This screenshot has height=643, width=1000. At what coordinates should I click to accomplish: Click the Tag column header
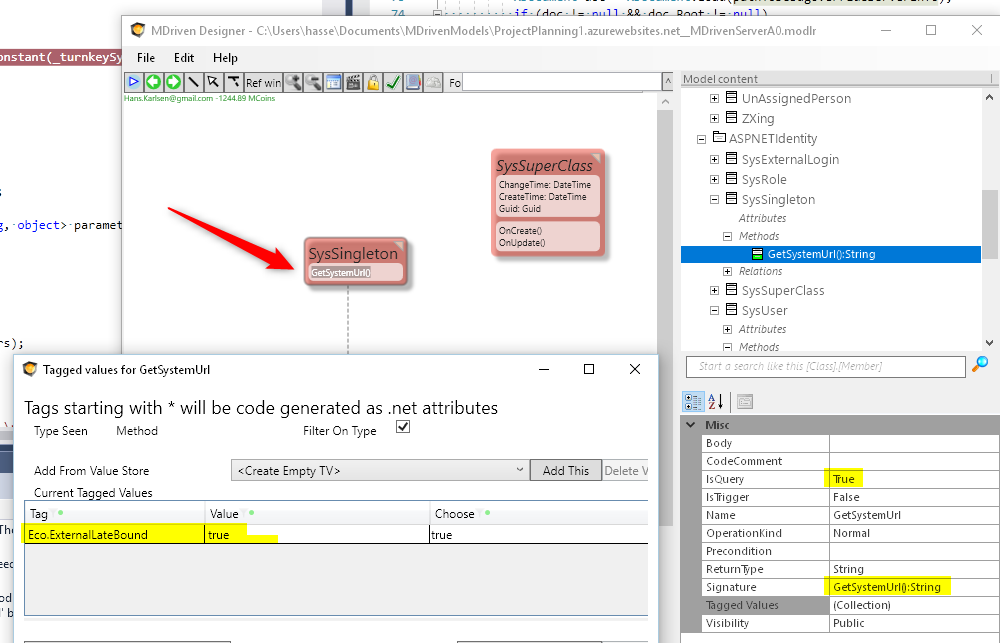click(x=115, y=514)
